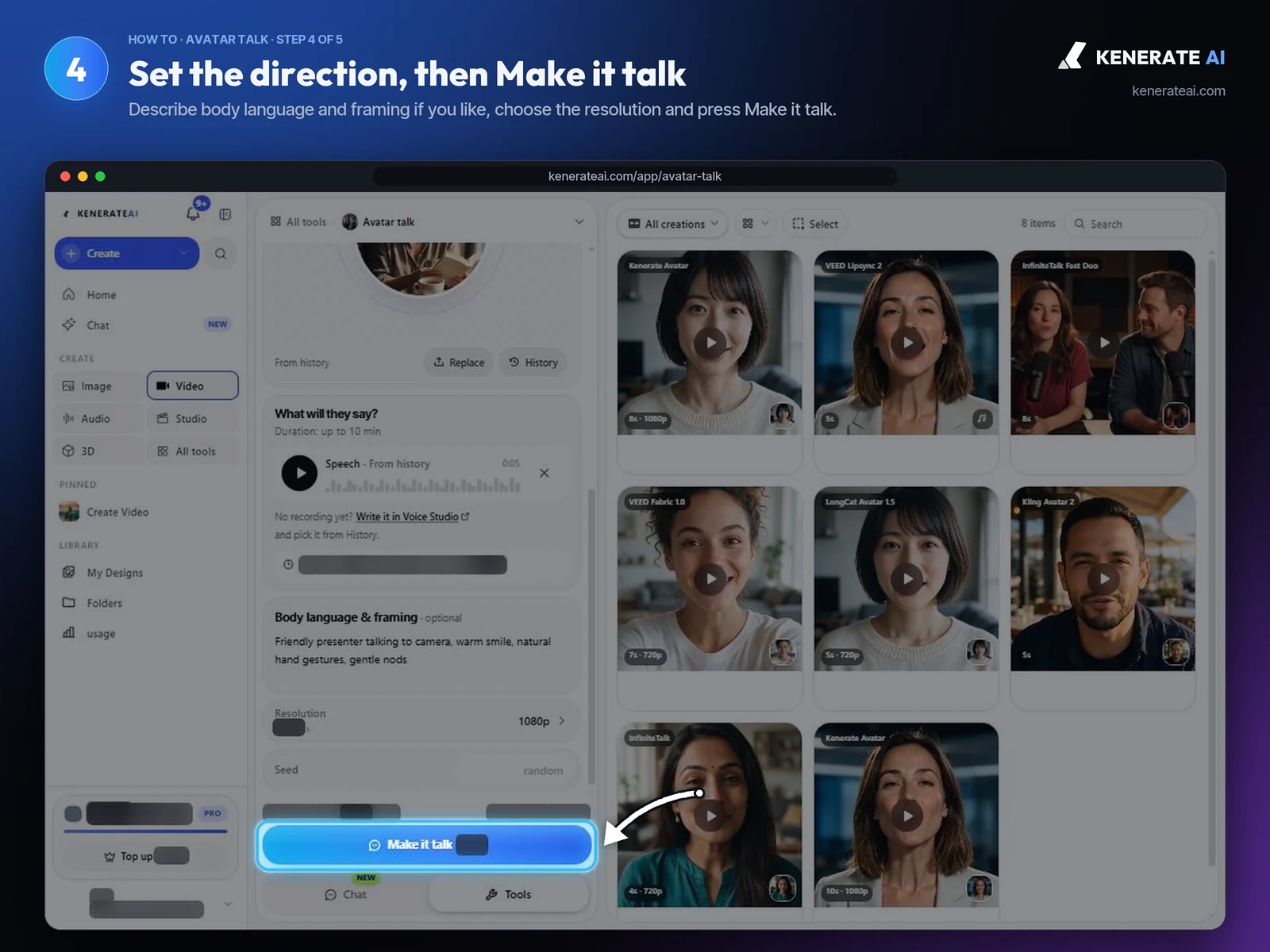Play the VEED Fabric 1.0 video
Image resolution: width=1270 pixels, height=952 pixels.
[710, 579]
